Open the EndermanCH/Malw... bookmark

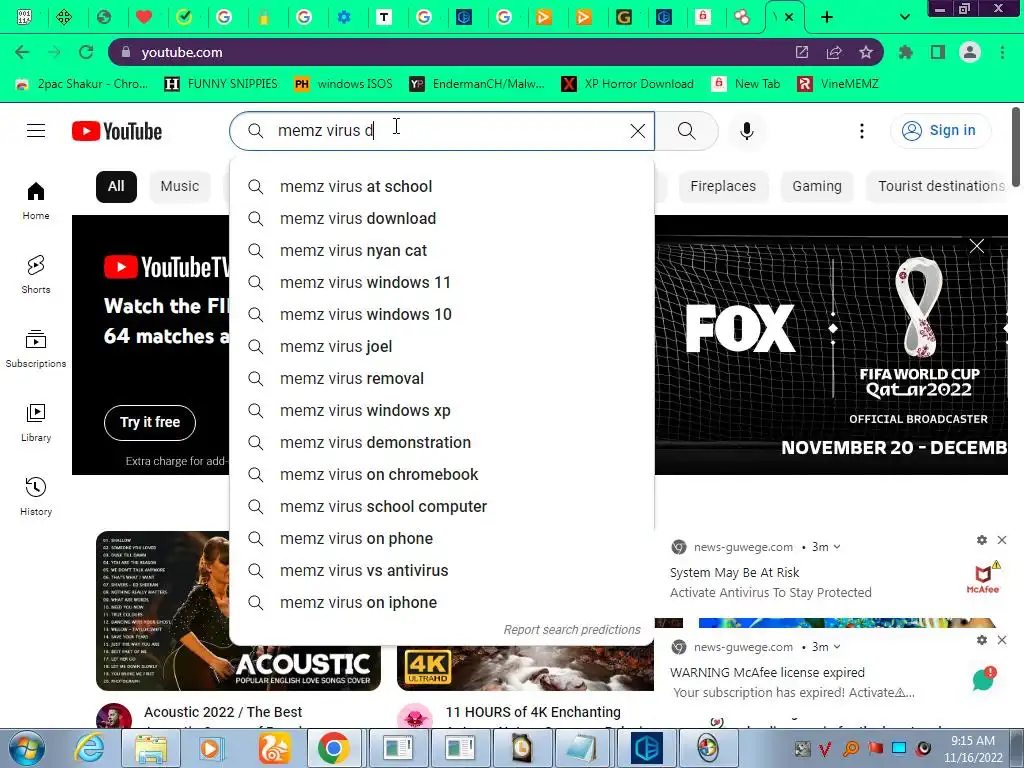click(477, 84)
